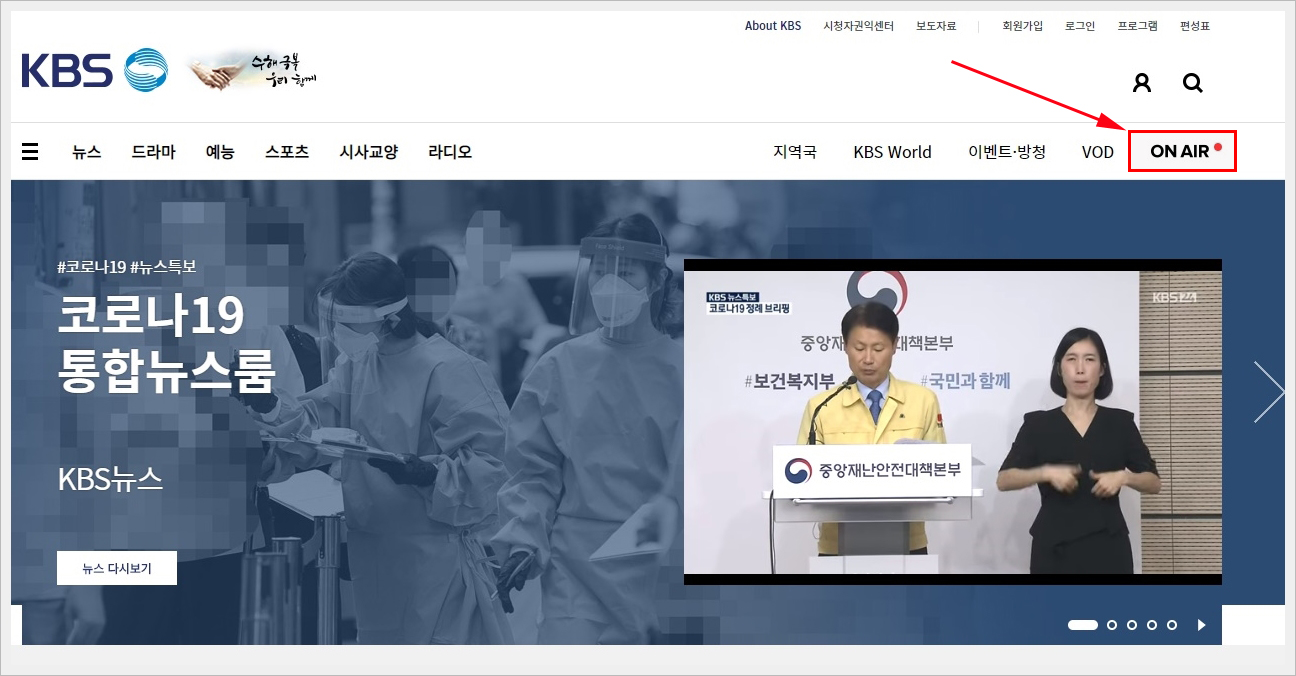This screenshot has height=676, width=1296.
Task: Select the third carousel dot
Action: coord(1132,625)
